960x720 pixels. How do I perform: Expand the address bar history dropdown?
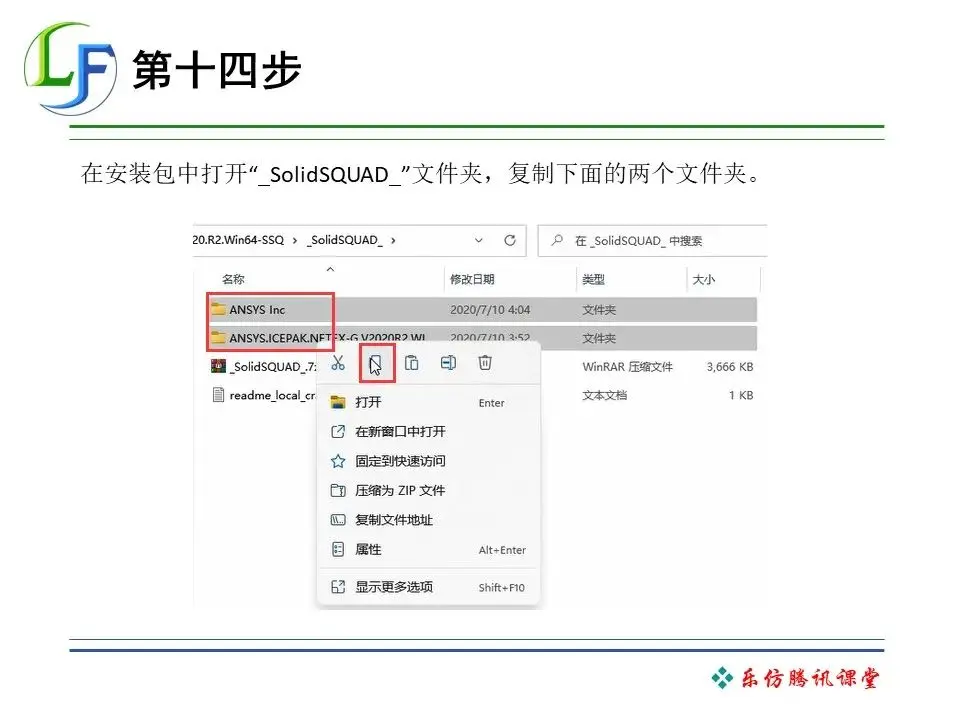tap(479, 241)
